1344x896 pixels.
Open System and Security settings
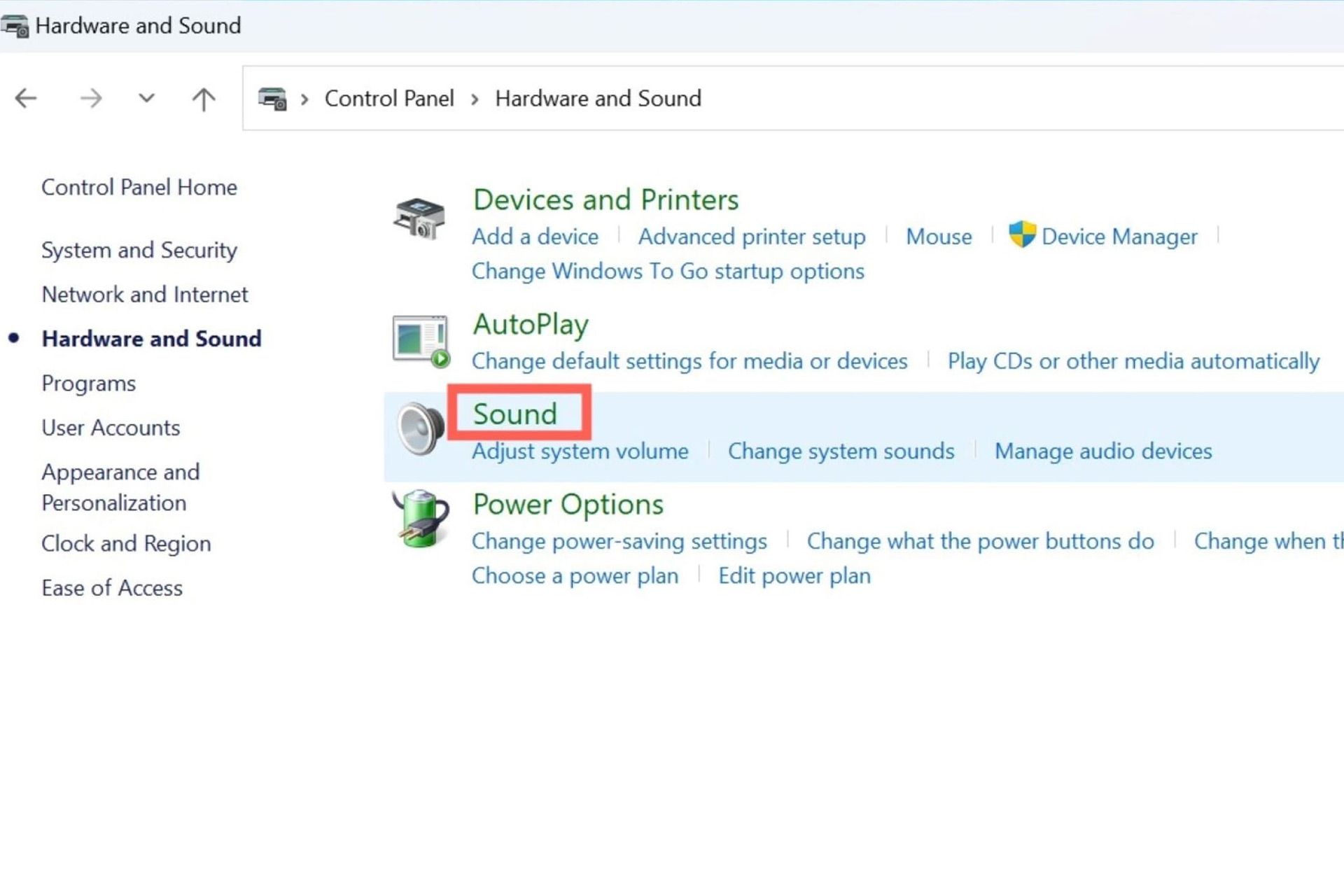coord(141,249)
